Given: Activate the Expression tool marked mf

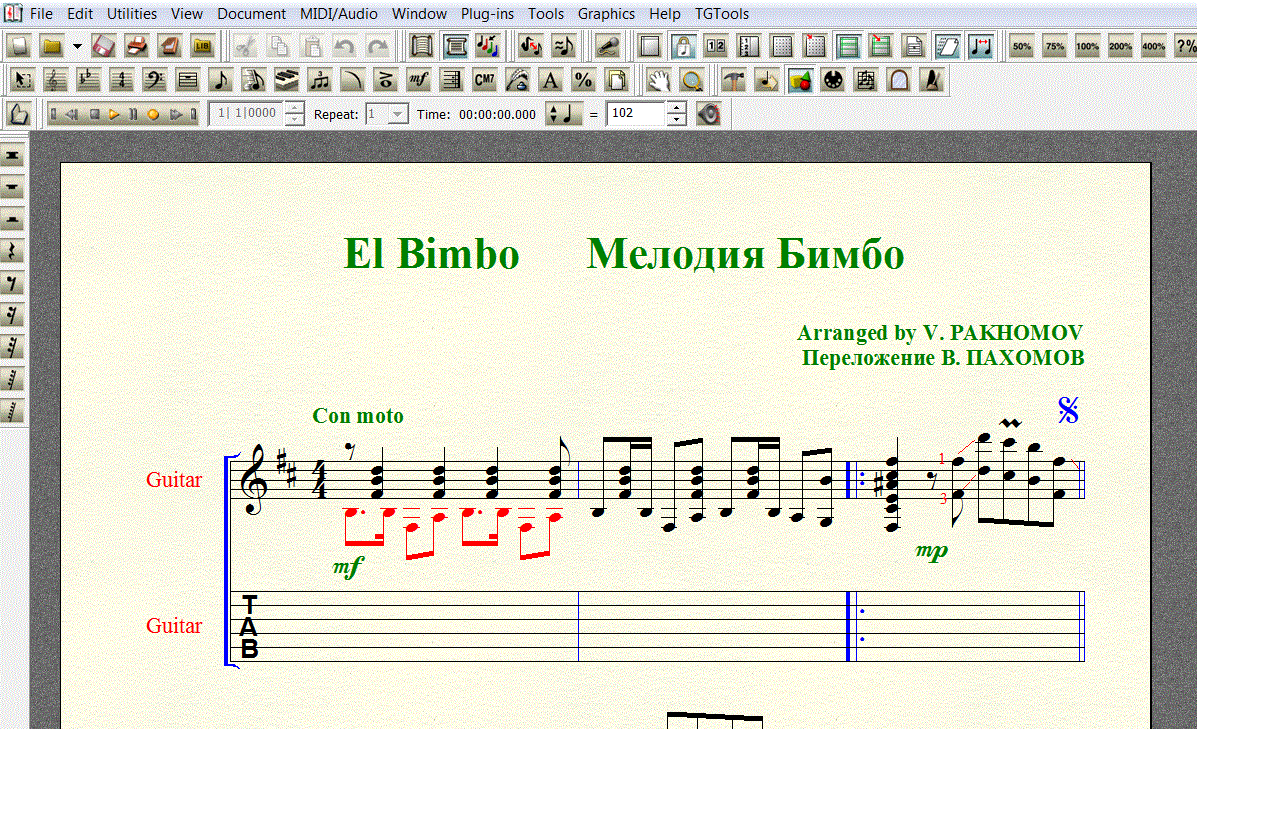Looking at the screenshot, I should [x=419, y=81].
